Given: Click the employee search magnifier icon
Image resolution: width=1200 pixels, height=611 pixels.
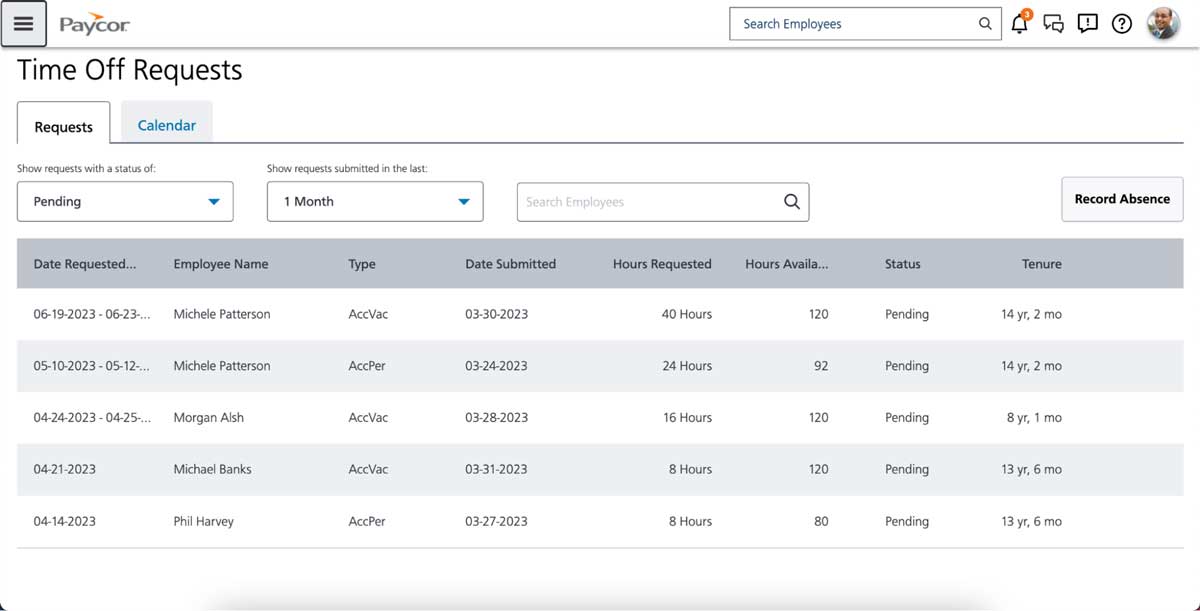Looking at the screenshot, I should [984, 23].
